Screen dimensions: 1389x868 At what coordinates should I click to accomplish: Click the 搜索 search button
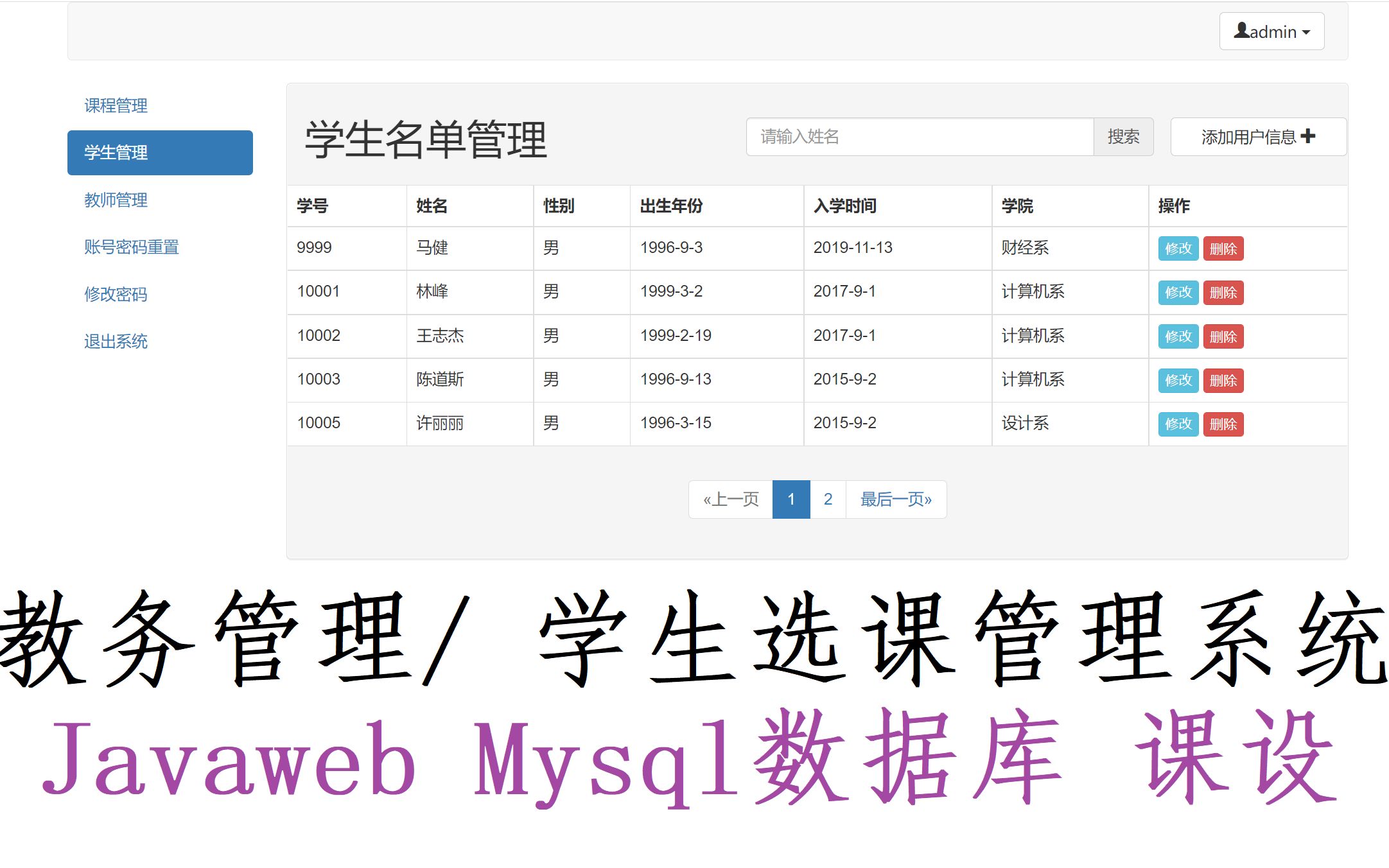pos(1123,136)
